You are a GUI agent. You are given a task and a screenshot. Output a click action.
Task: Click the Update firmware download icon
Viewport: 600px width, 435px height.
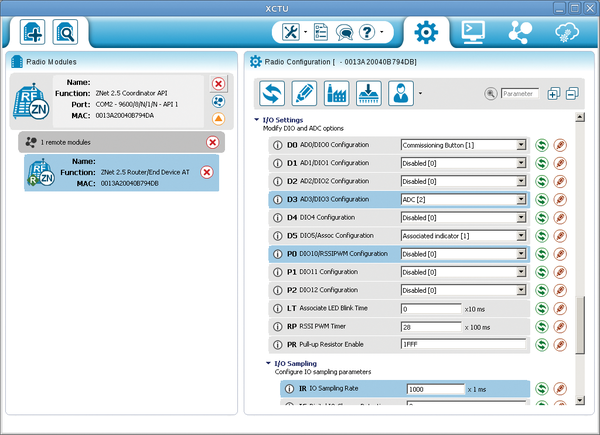[x=368, y=93]
